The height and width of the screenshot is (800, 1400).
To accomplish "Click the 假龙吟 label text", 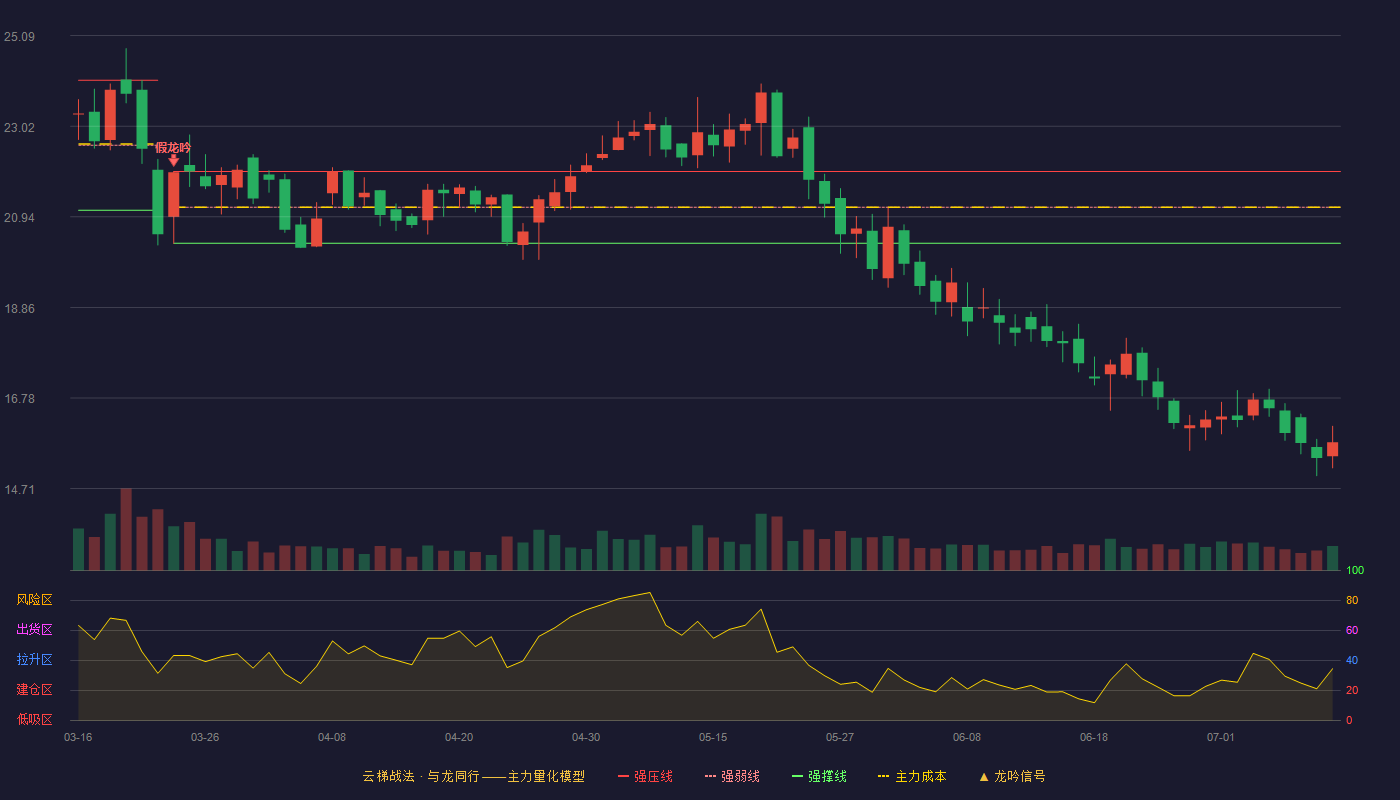I will click(x=173, y=147).
